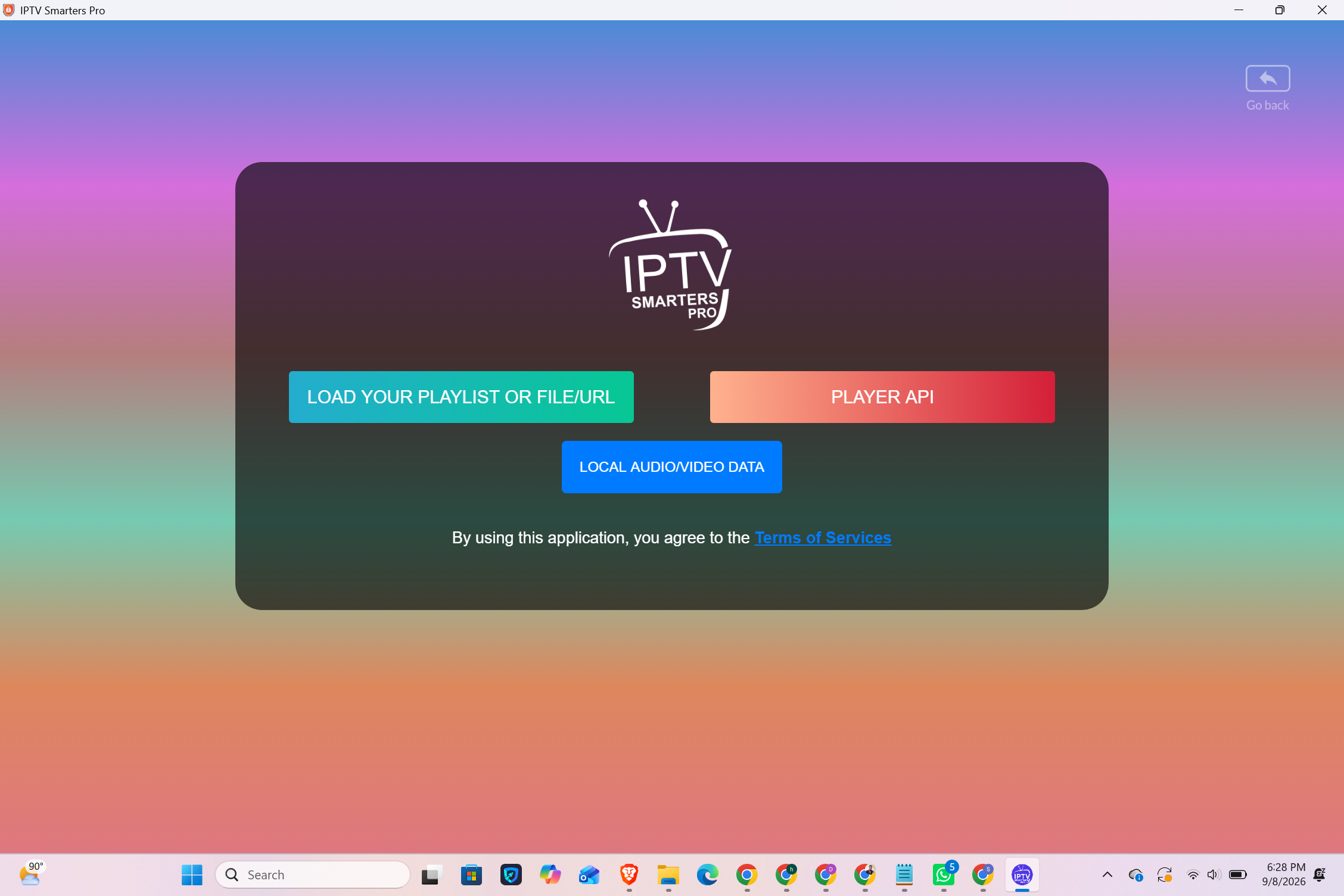
Task: Focus the taskbar Search box
Action: [x=313, y=875]
